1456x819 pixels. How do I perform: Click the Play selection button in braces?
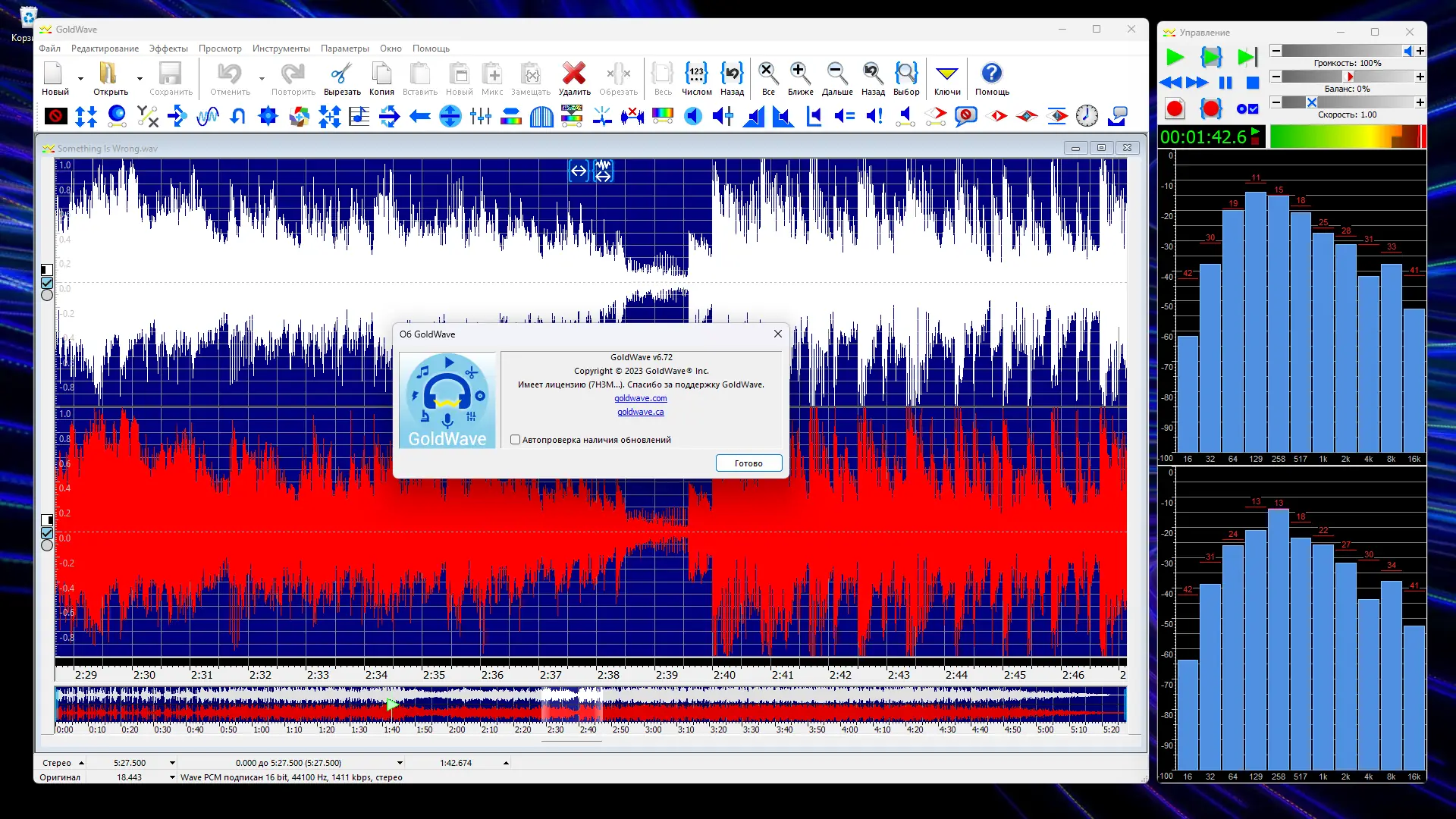1211,57
